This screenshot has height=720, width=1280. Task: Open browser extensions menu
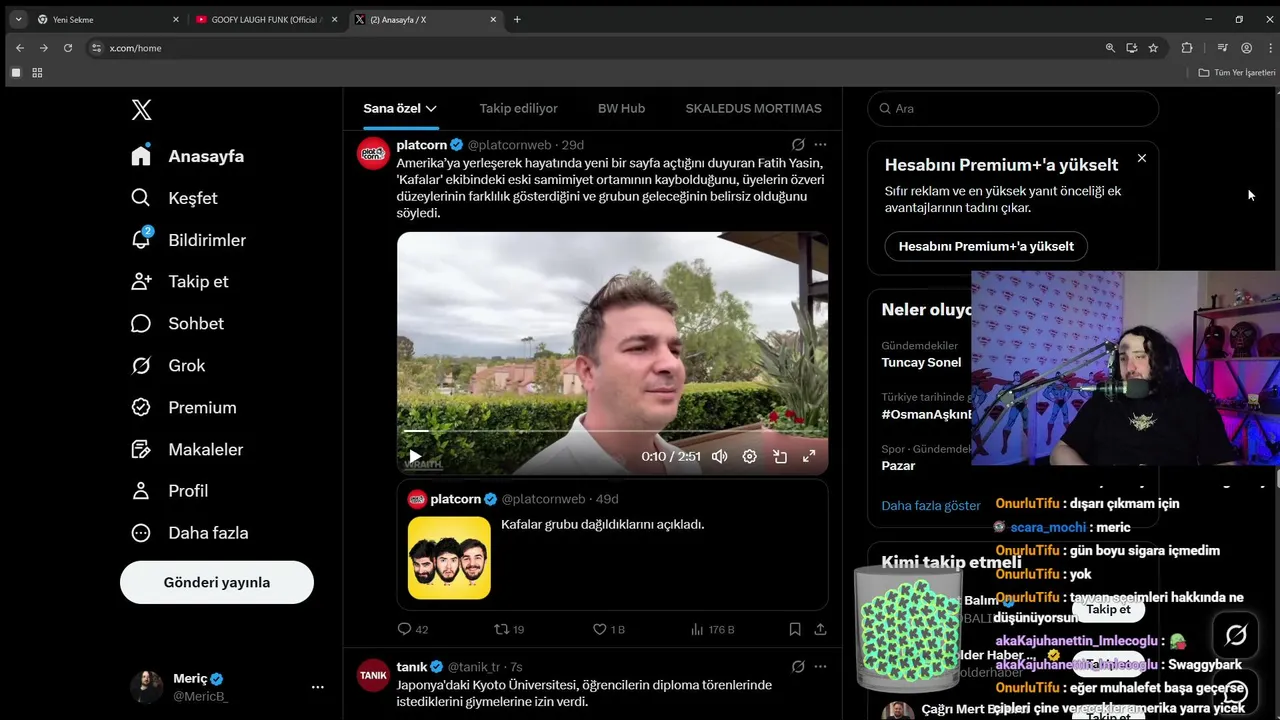(x=1187, y=48)
